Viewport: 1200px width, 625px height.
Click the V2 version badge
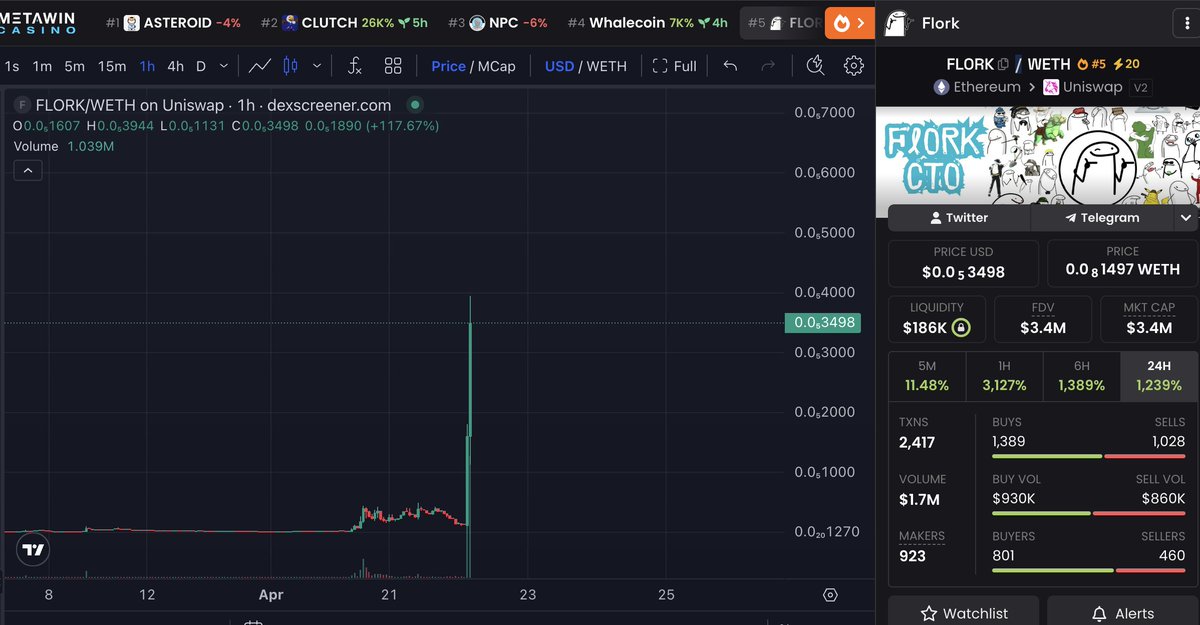pyautogui.click(x=1140, y=87)
